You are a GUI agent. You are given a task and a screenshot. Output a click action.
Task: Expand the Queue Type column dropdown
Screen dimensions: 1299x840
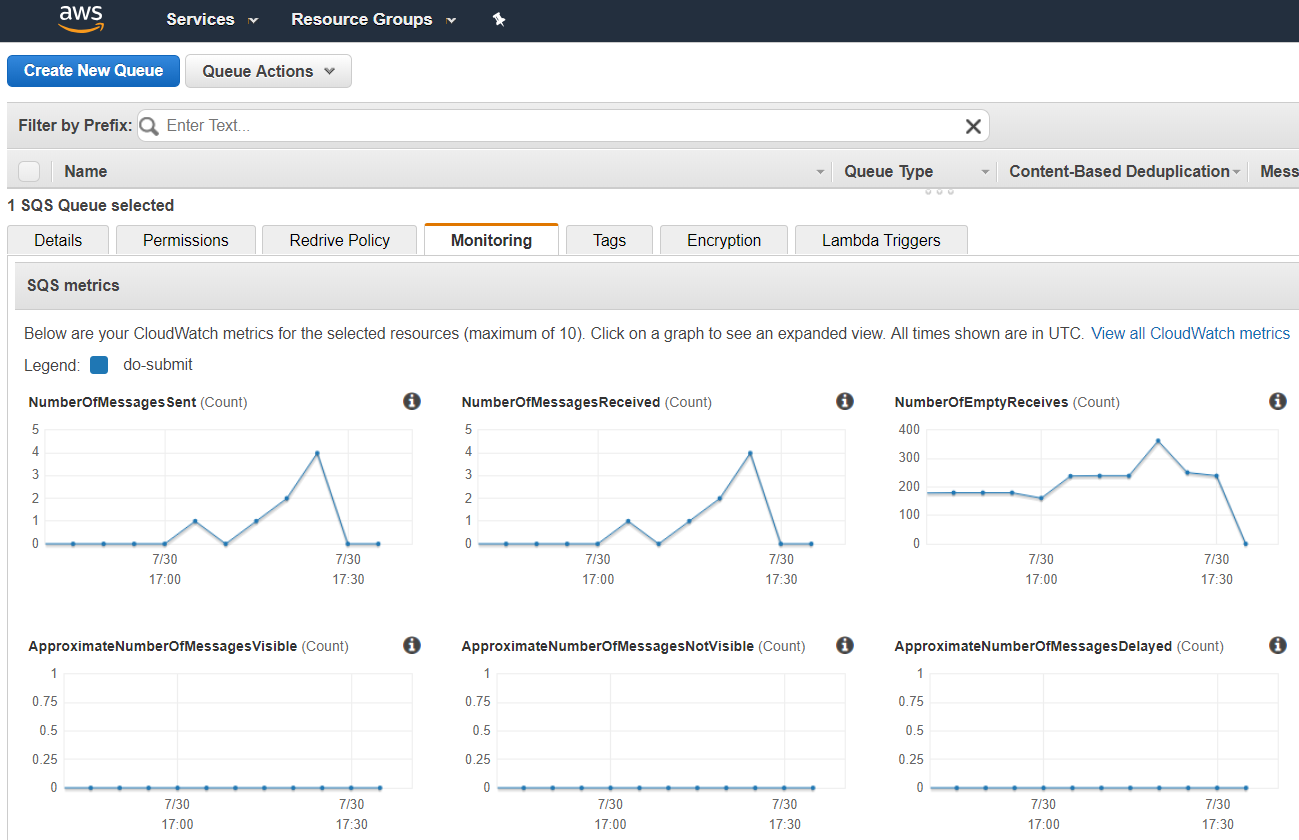985,171
